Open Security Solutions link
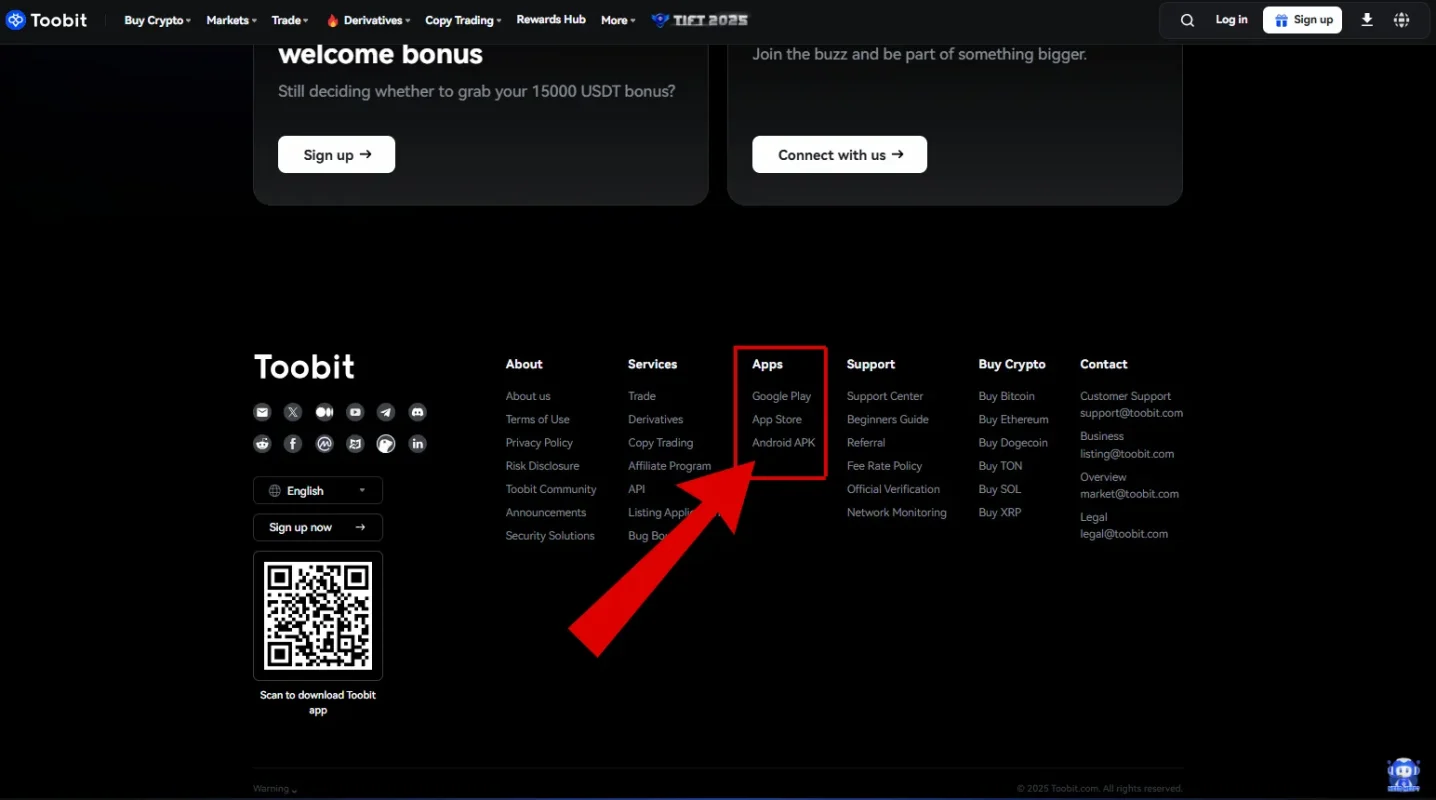The width and height of the screenshot is (1436, 800). 550,536
